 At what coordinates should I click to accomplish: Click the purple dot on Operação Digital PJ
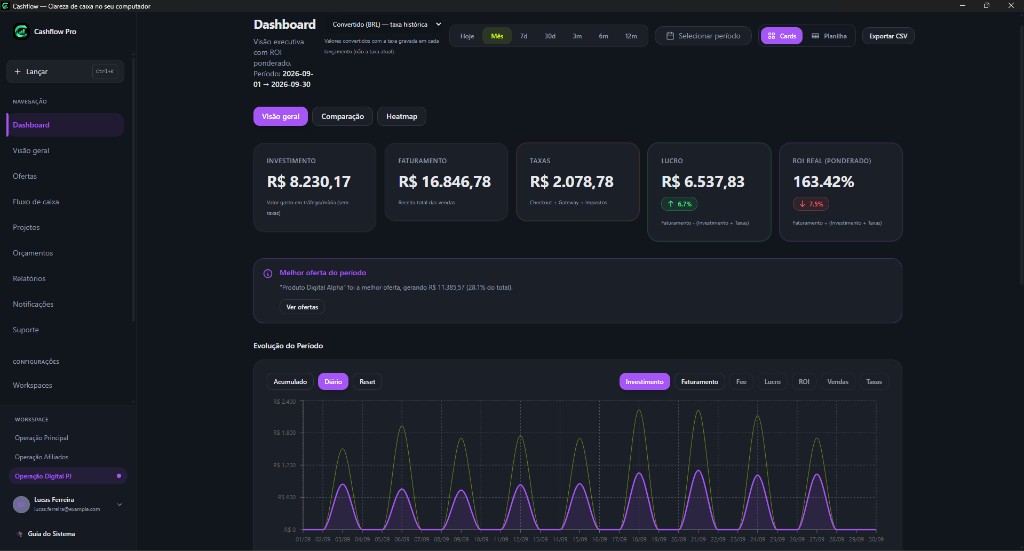[119, 476]
